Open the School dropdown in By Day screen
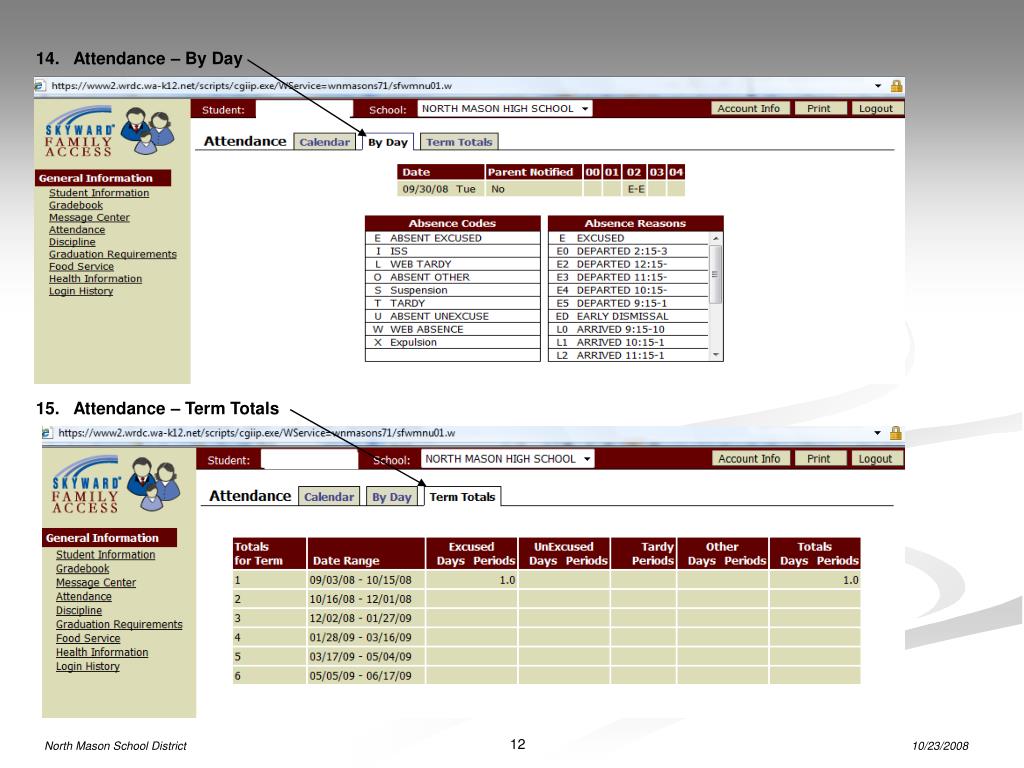 click(505, 108)
